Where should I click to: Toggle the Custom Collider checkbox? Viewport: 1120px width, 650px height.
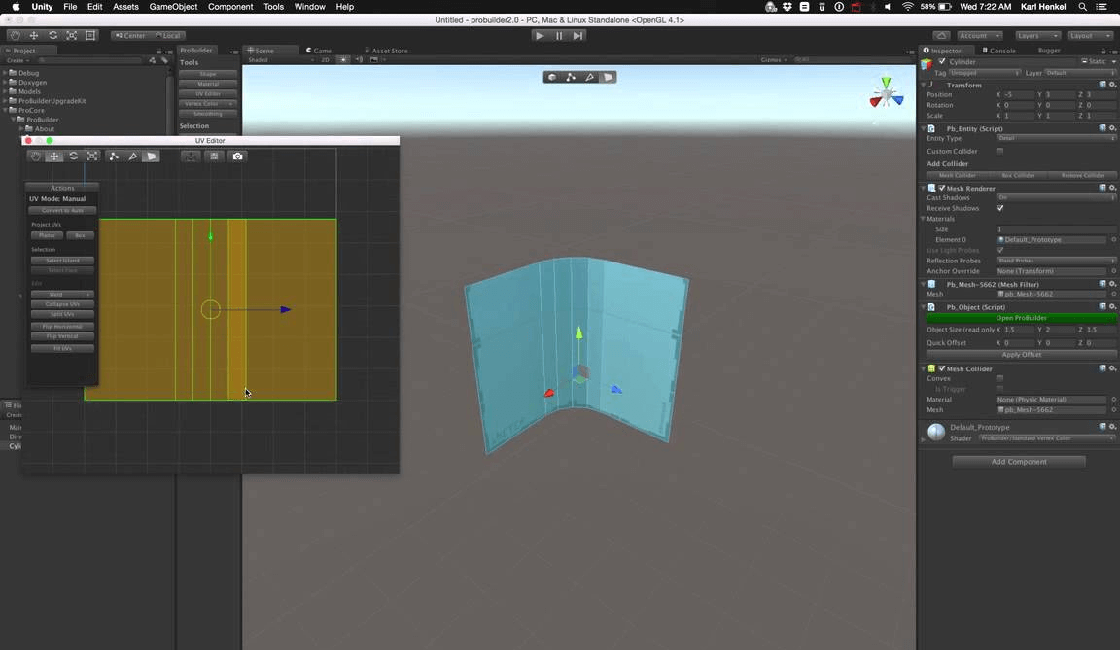point(1000,151)
